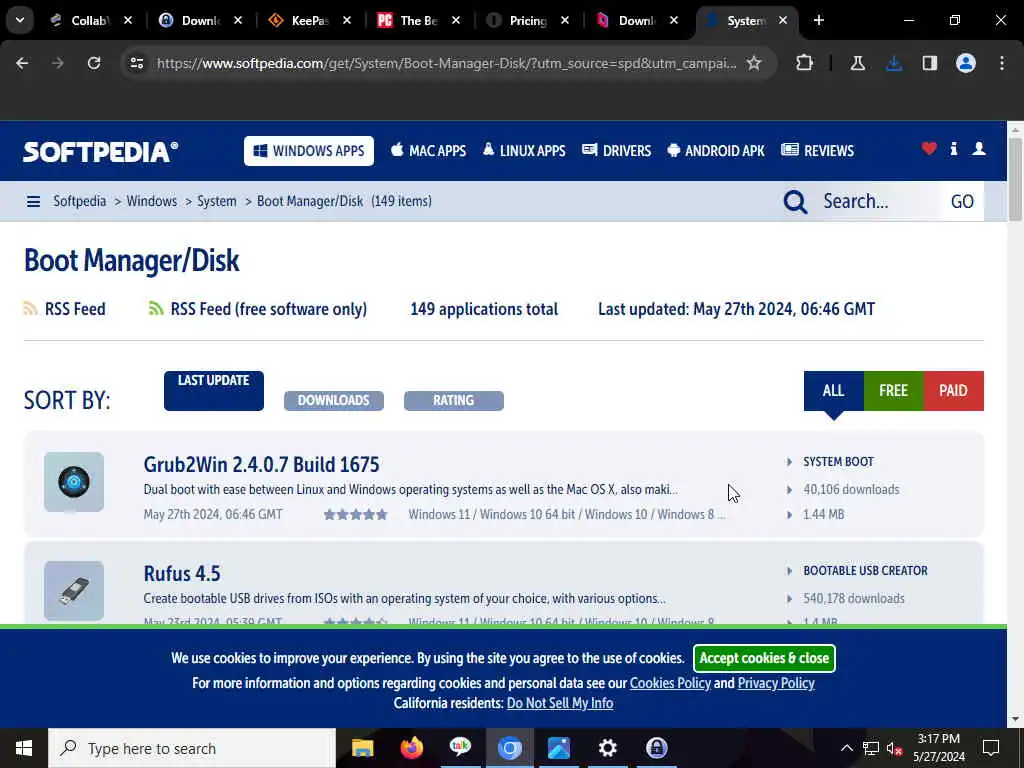Click the GO search button

coord(962,201)
